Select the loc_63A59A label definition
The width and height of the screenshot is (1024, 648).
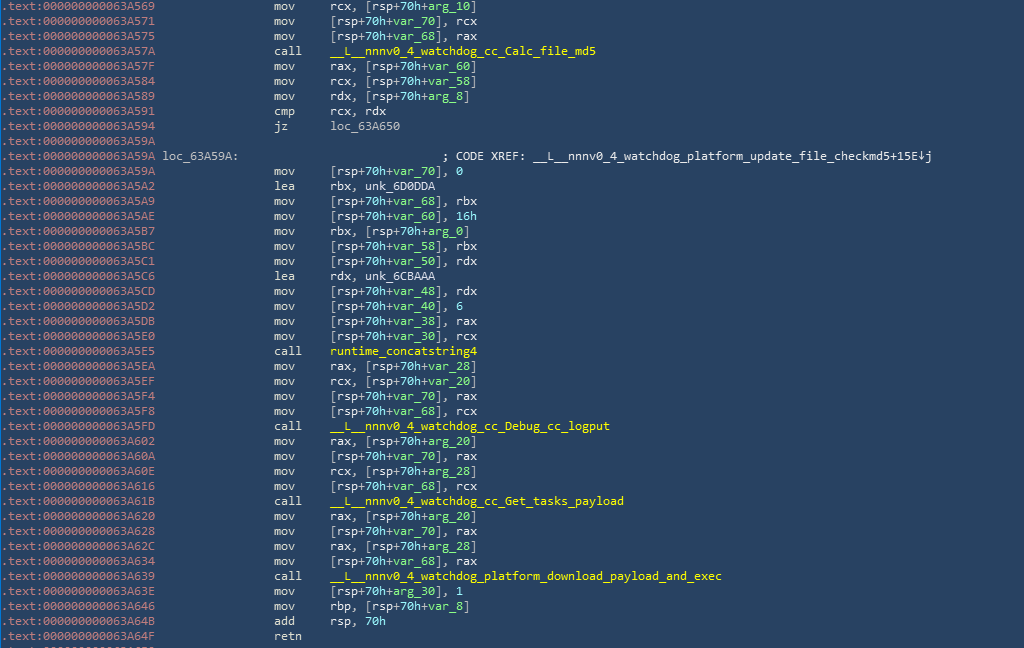[x=200, y=156]
